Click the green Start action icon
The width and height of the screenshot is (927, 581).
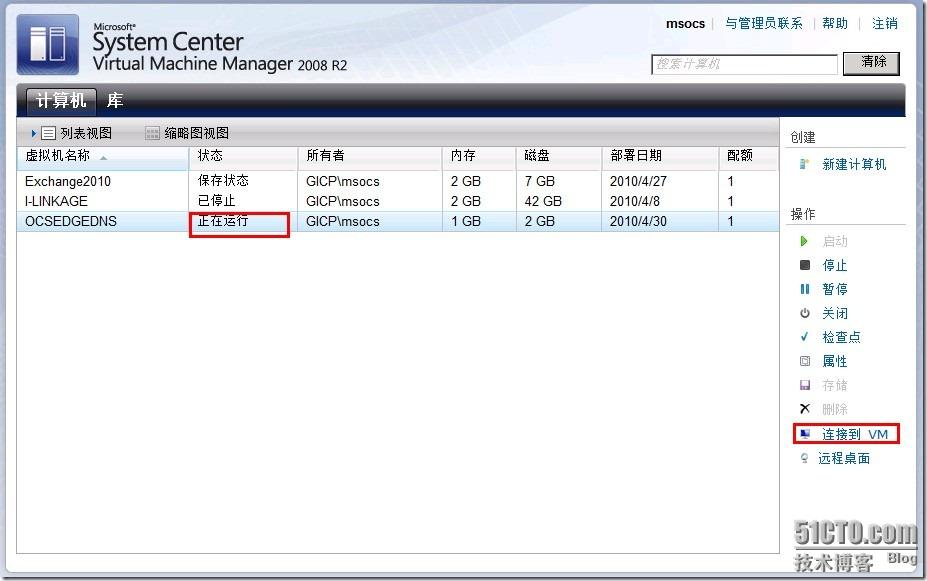tap(804, 241)
